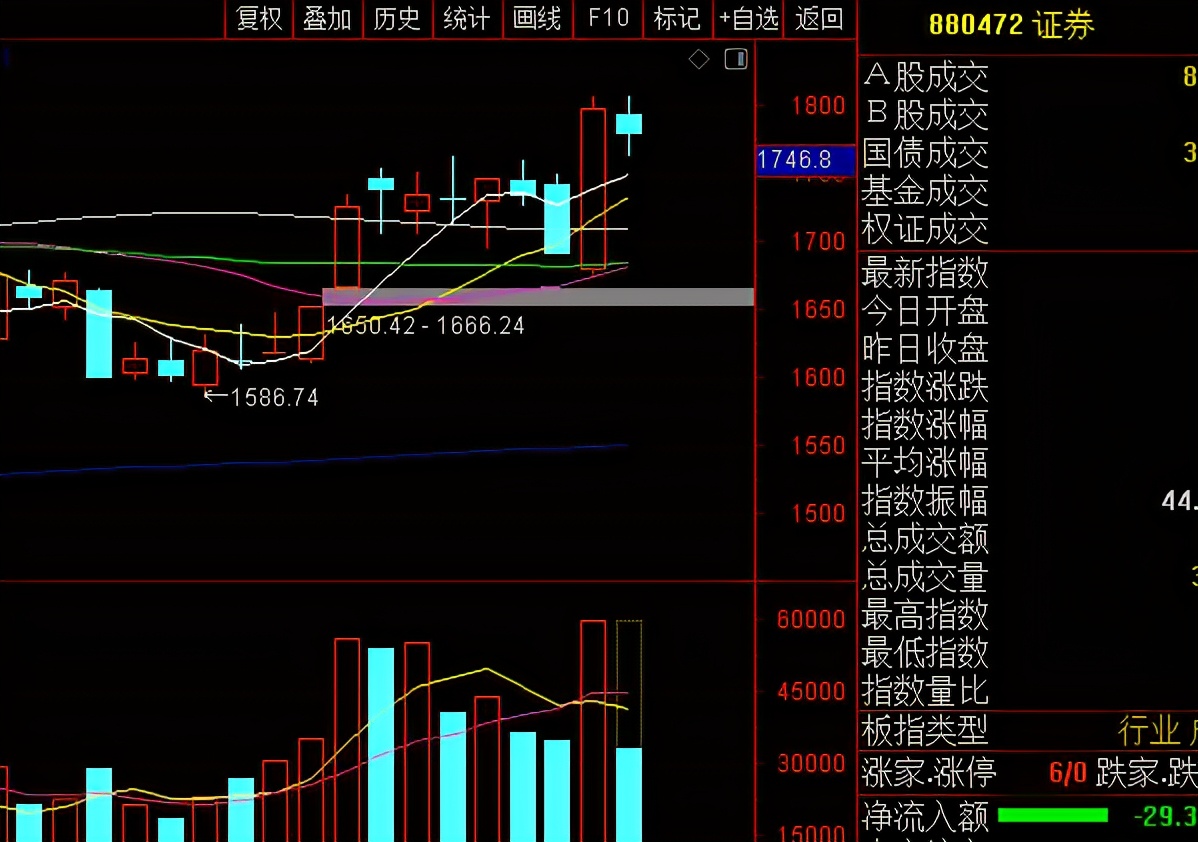This screenshot has height=842, width=1198.
Task: Click the 30000 volume axis label
Action: pos(811,763)
